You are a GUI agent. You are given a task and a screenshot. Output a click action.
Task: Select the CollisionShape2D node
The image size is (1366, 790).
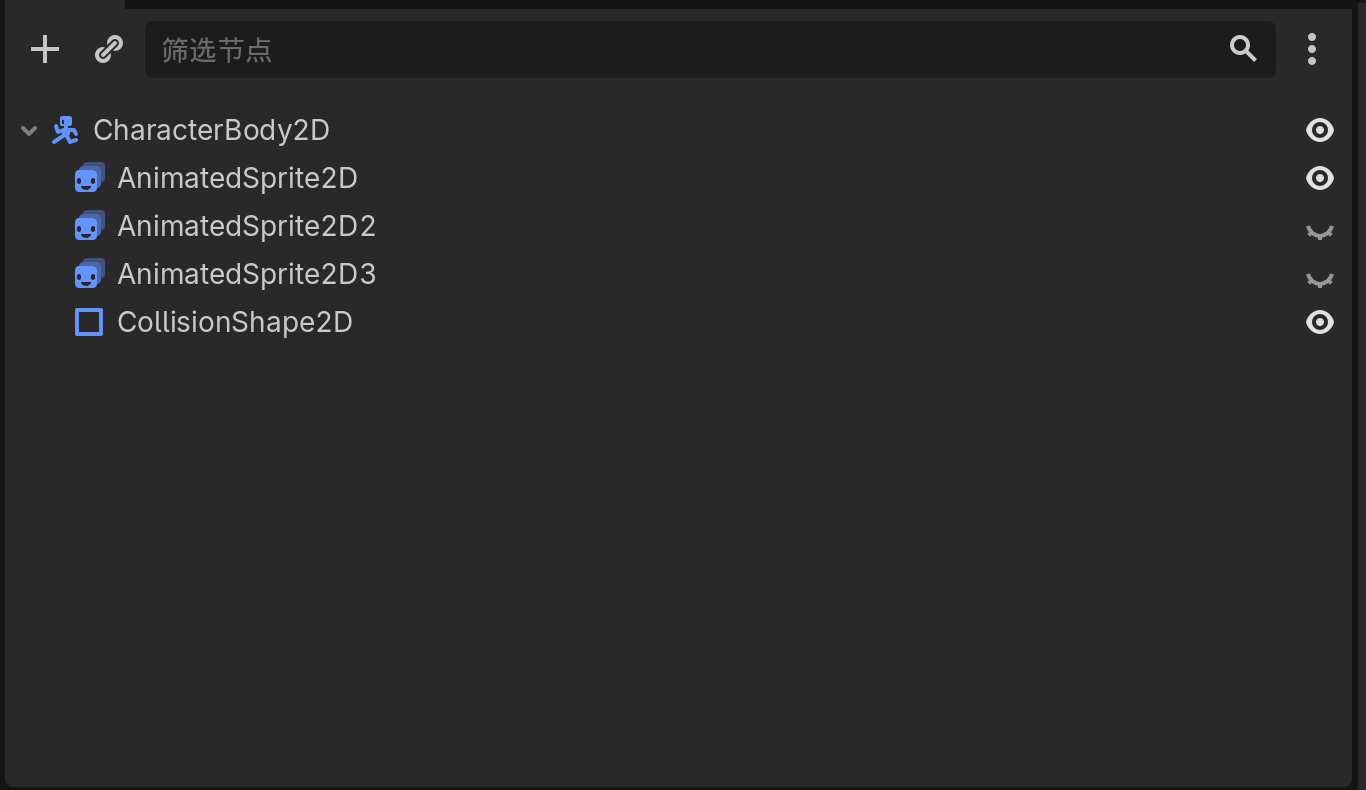235,321
